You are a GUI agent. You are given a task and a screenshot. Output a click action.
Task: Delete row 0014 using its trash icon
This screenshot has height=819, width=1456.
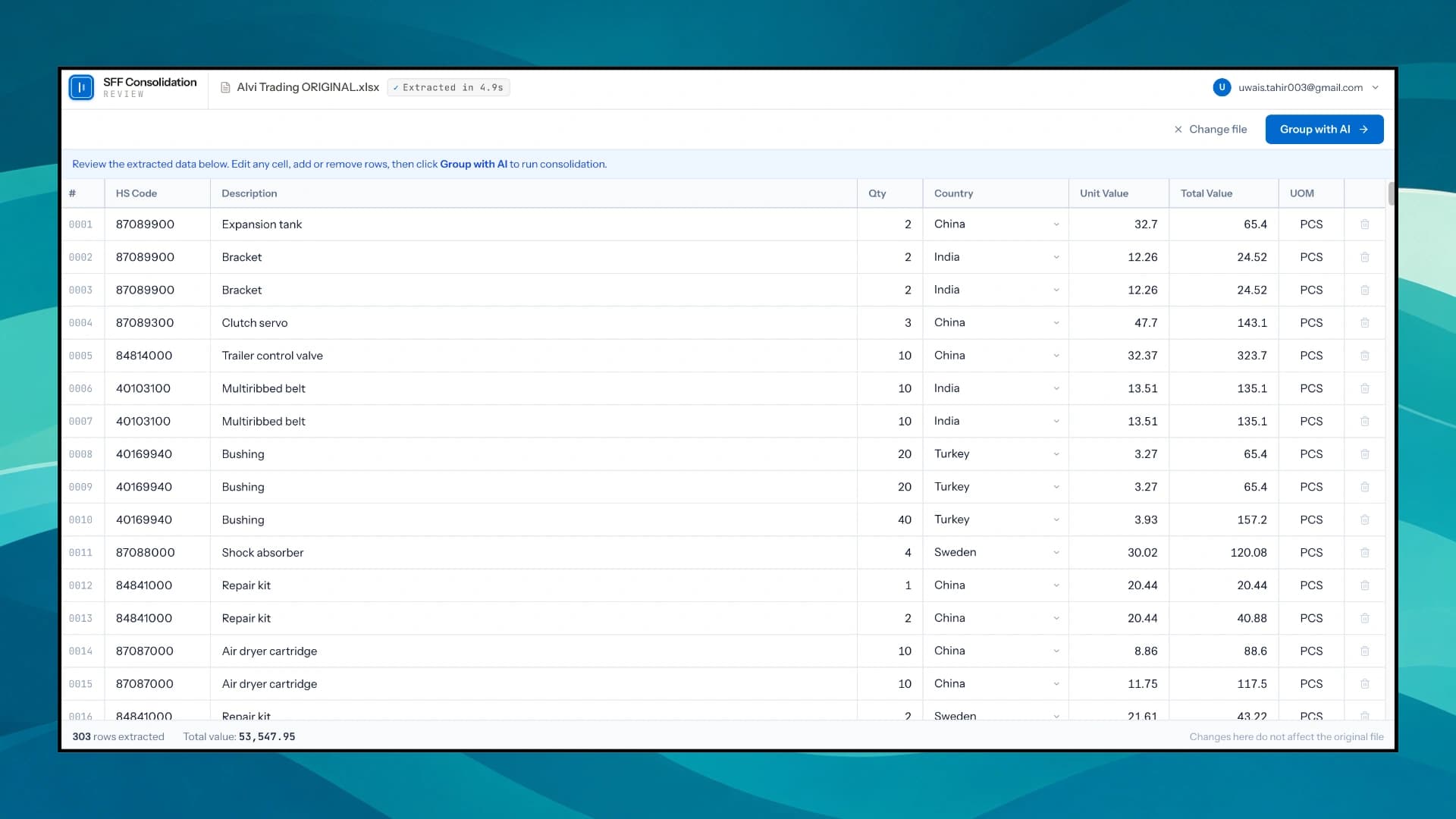(1365, 651)
